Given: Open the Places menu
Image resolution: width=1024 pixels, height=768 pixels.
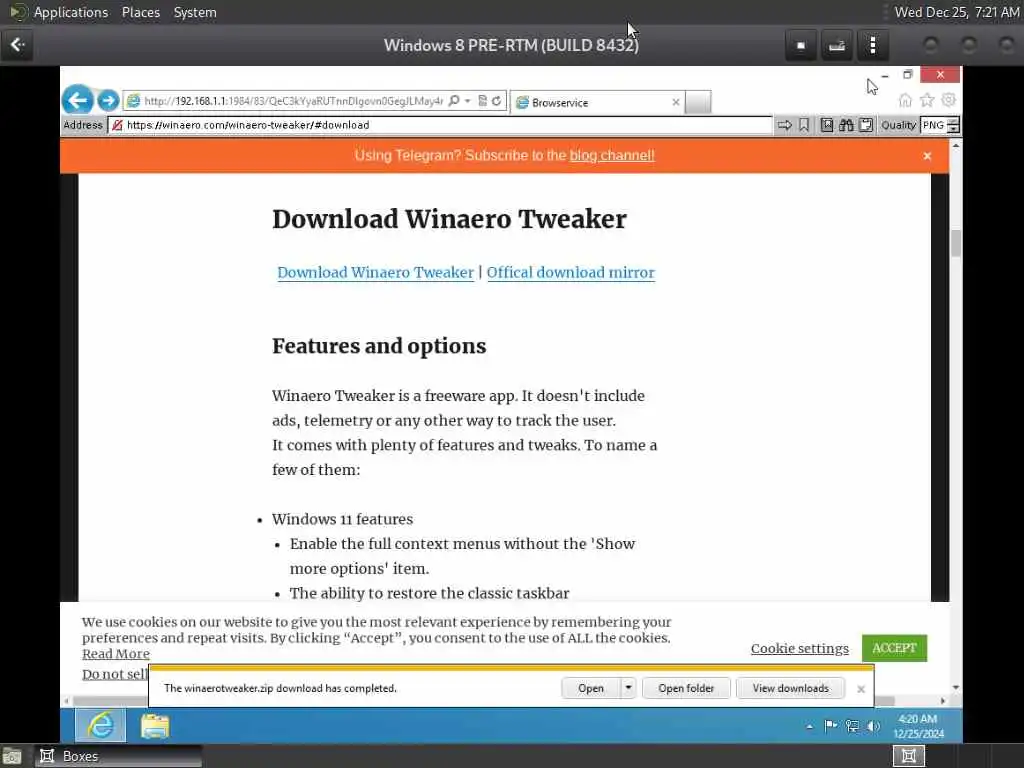Looking at the screenshot, I should [x=141, y=12].
